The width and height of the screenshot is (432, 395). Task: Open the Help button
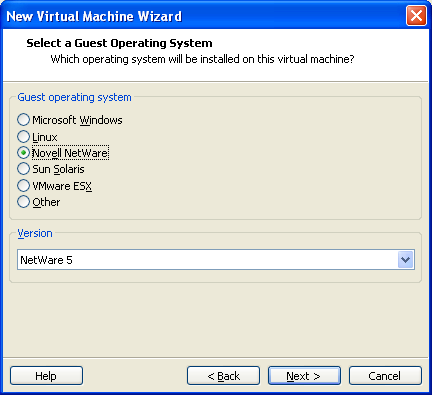(x=46, y=376)
